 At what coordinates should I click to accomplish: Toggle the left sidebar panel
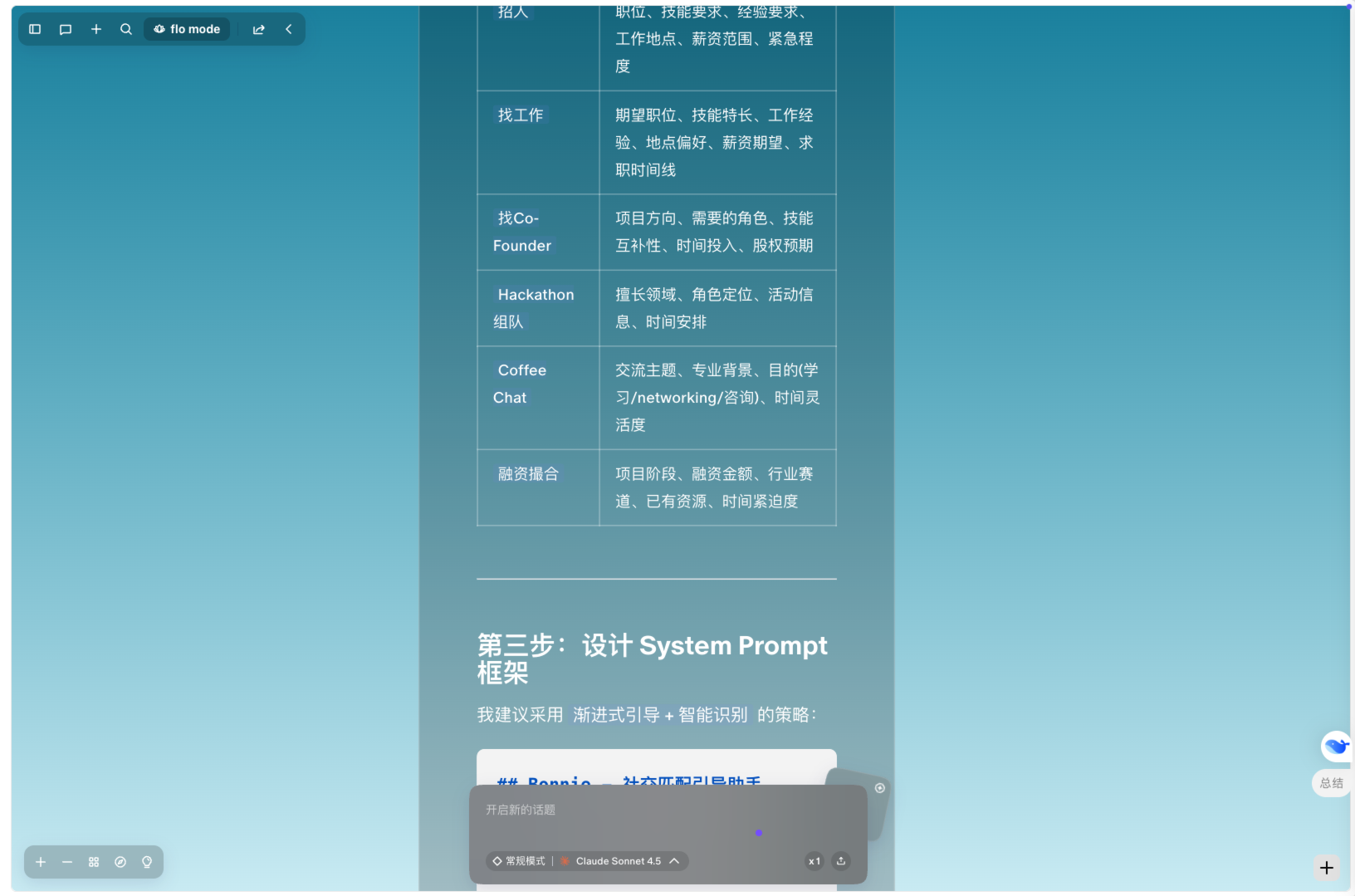35,29
